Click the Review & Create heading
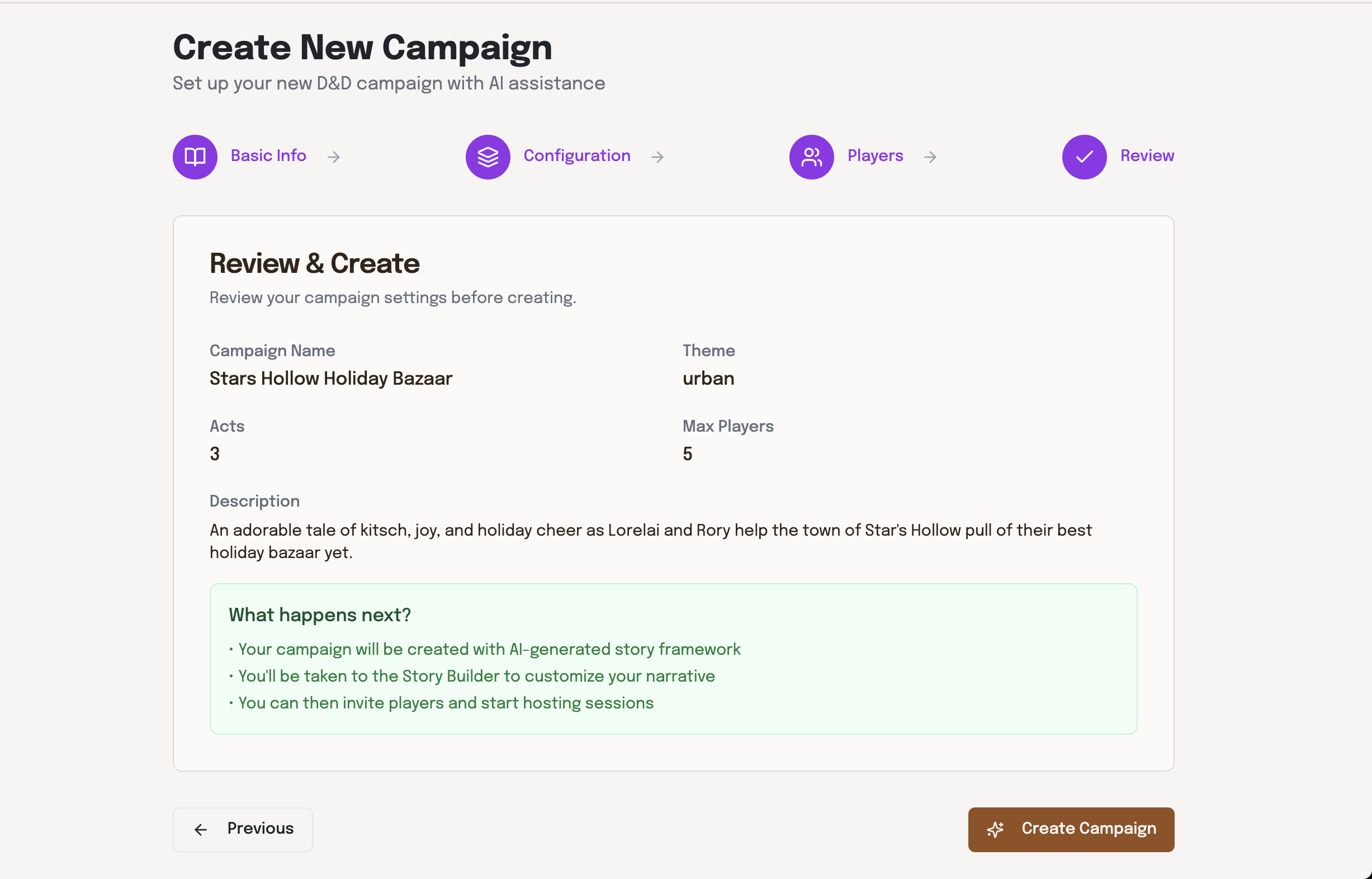Image resolution: width=1372 pixels, height=879 pixels. pos(314,263)
